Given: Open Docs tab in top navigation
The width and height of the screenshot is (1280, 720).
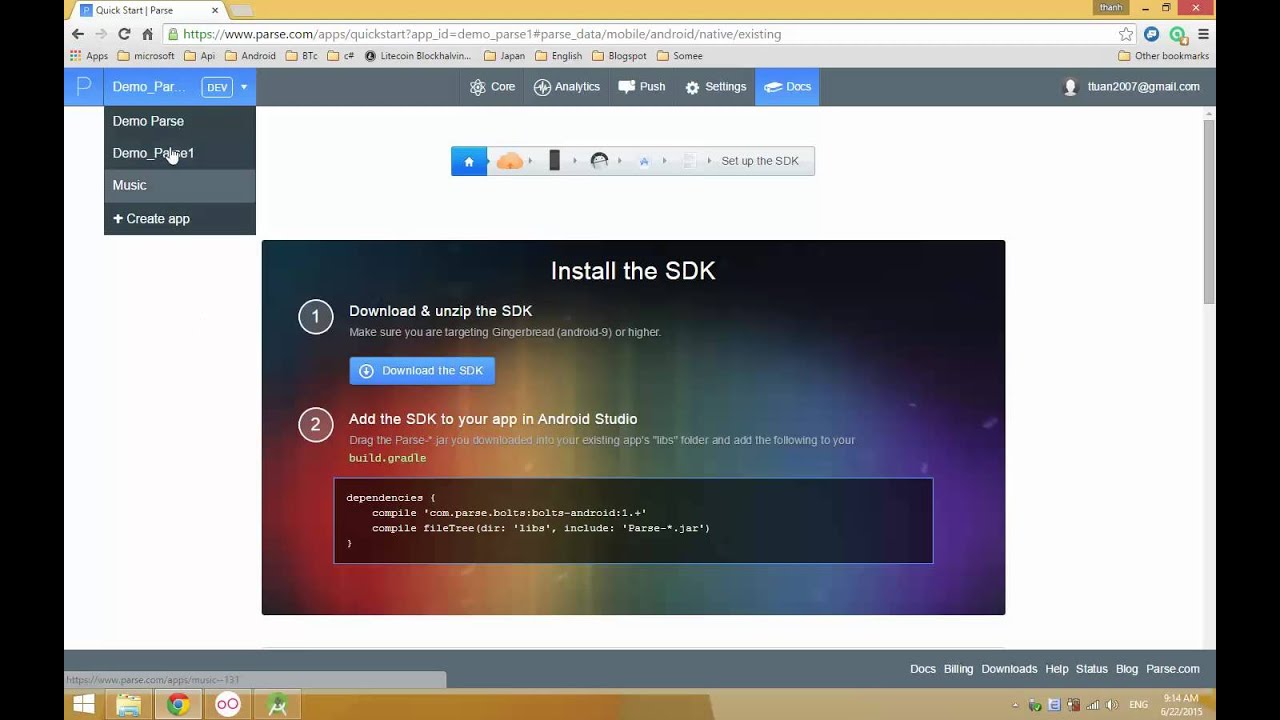Looking at the screenshot, I should (787, 87).
